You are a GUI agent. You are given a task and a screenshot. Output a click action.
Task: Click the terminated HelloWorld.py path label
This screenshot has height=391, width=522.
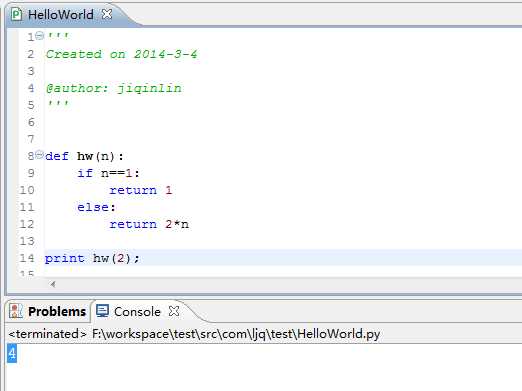[194, 334]
